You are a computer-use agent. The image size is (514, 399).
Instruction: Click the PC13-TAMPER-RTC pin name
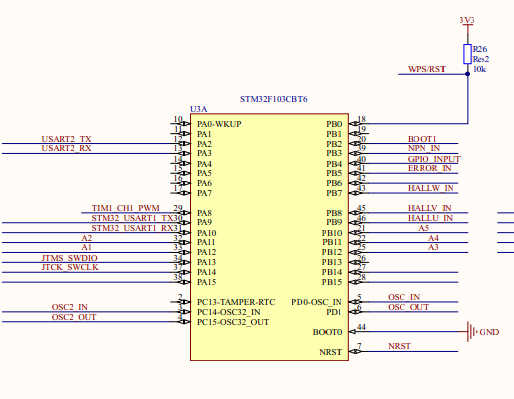(236, 302)
